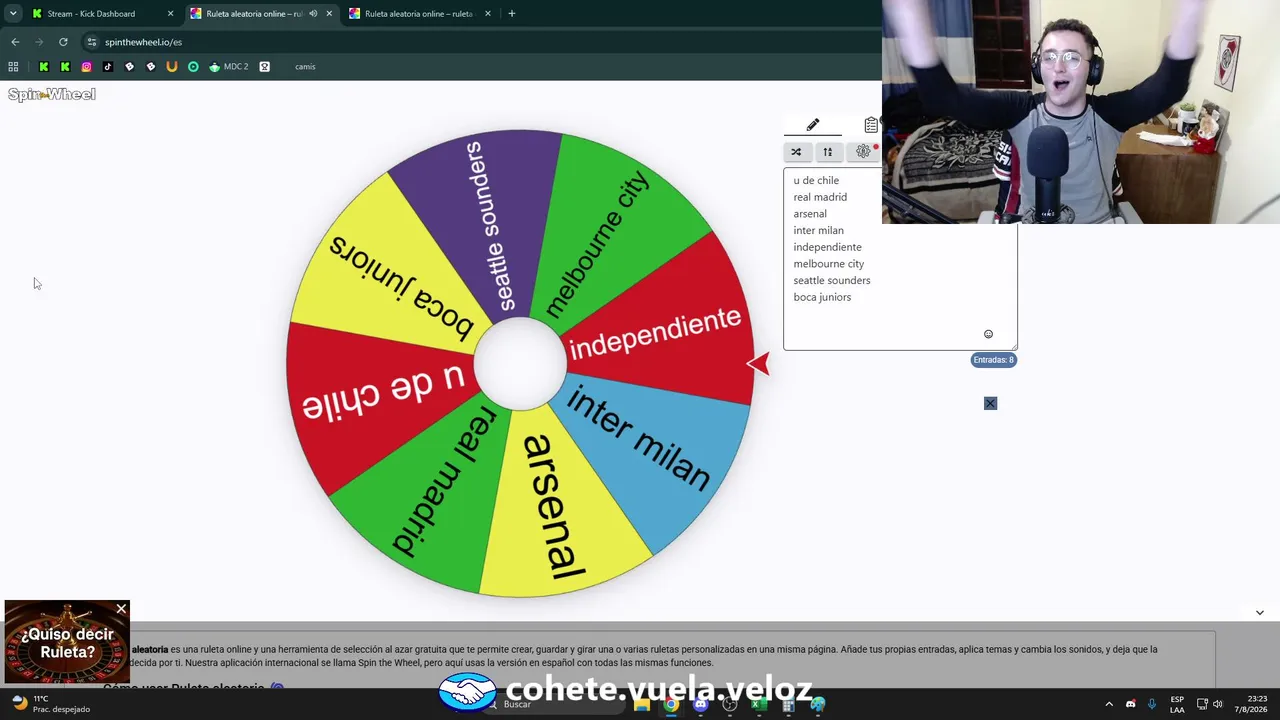Select the clipboard results tab
1280x720 pixels.
(871, 125)
